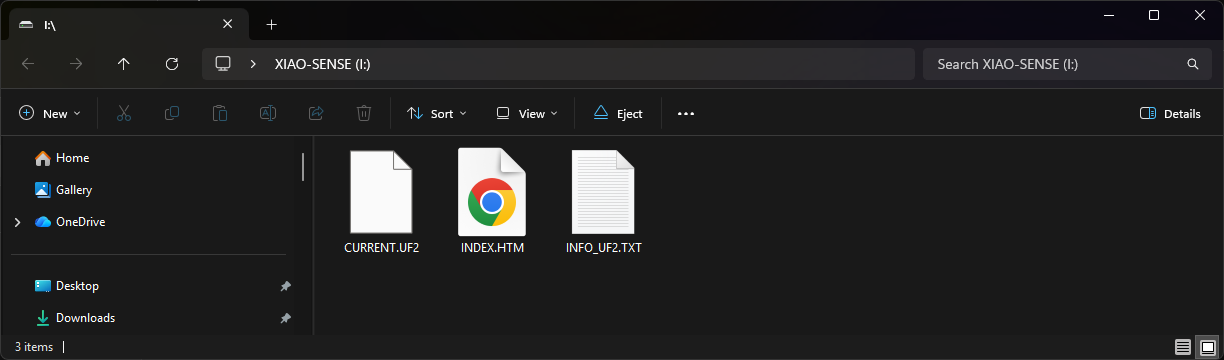The height and width of the screenshot is (360, 1224).
Task: Unpin Desktop using its pin icon
Action: [x=285, y=286]
